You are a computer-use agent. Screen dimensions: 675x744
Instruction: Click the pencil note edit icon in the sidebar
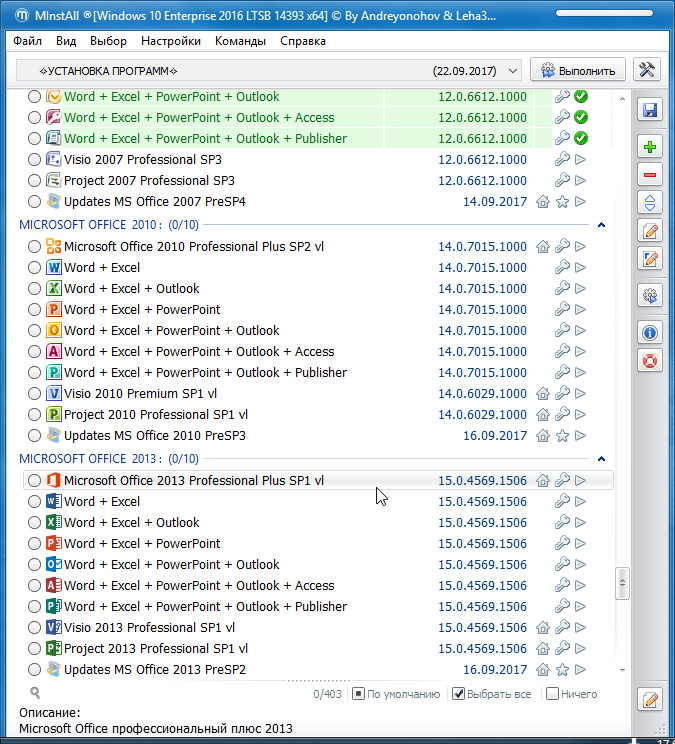pyautogui.click(x=649, y=231)
